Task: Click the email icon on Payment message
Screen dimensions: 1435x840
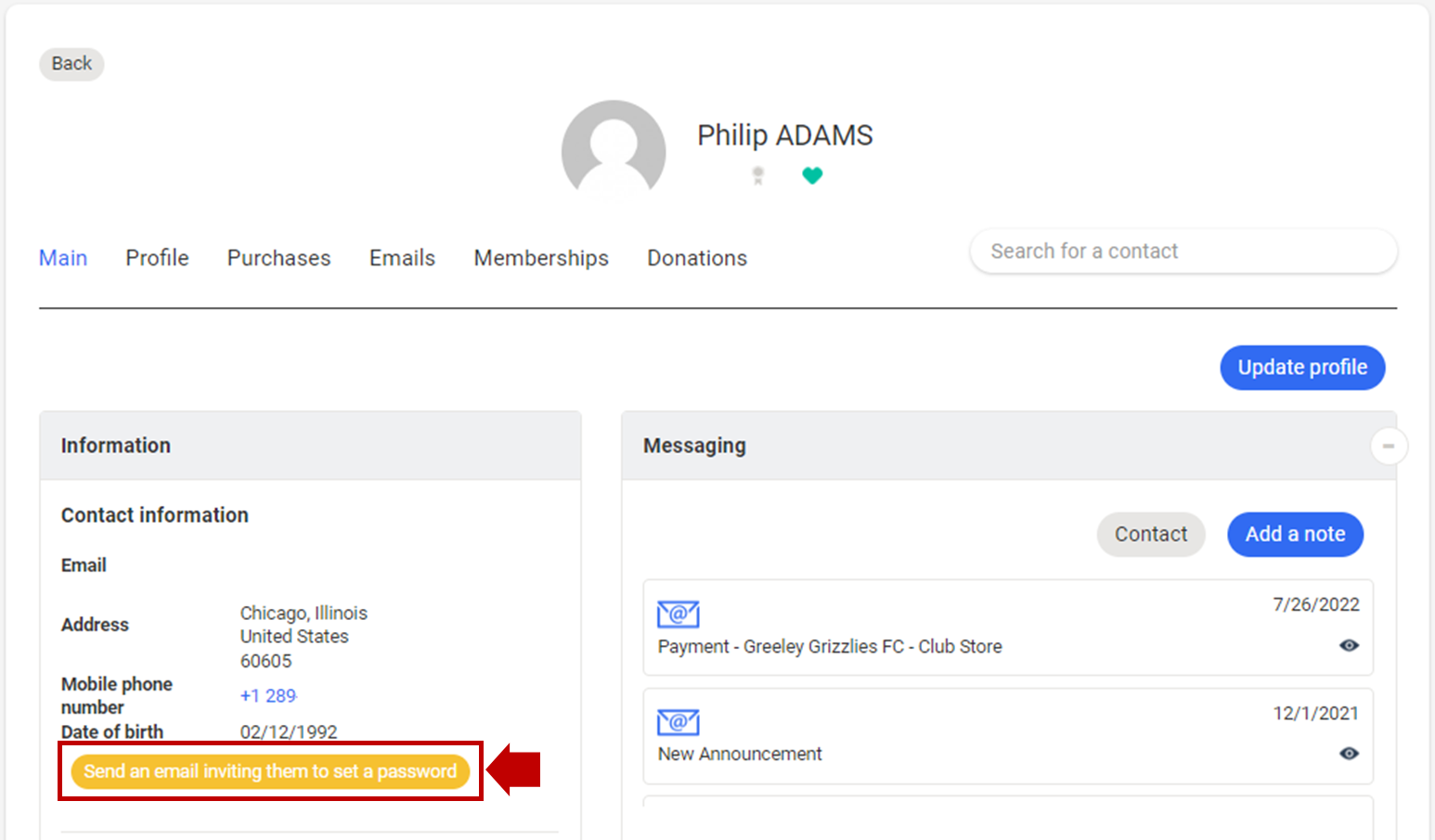Action: pyautogui.click(x=678, y=614)
